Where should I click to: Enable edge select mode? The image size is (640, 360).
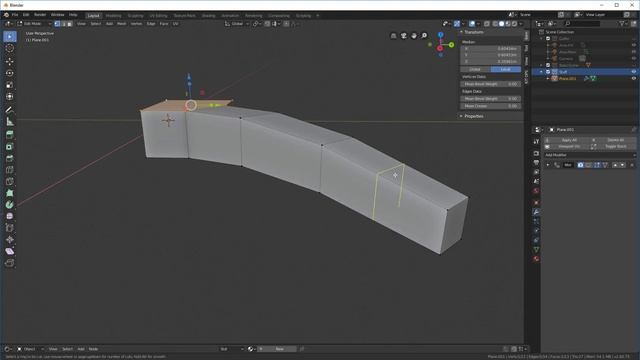coord(64,24)
